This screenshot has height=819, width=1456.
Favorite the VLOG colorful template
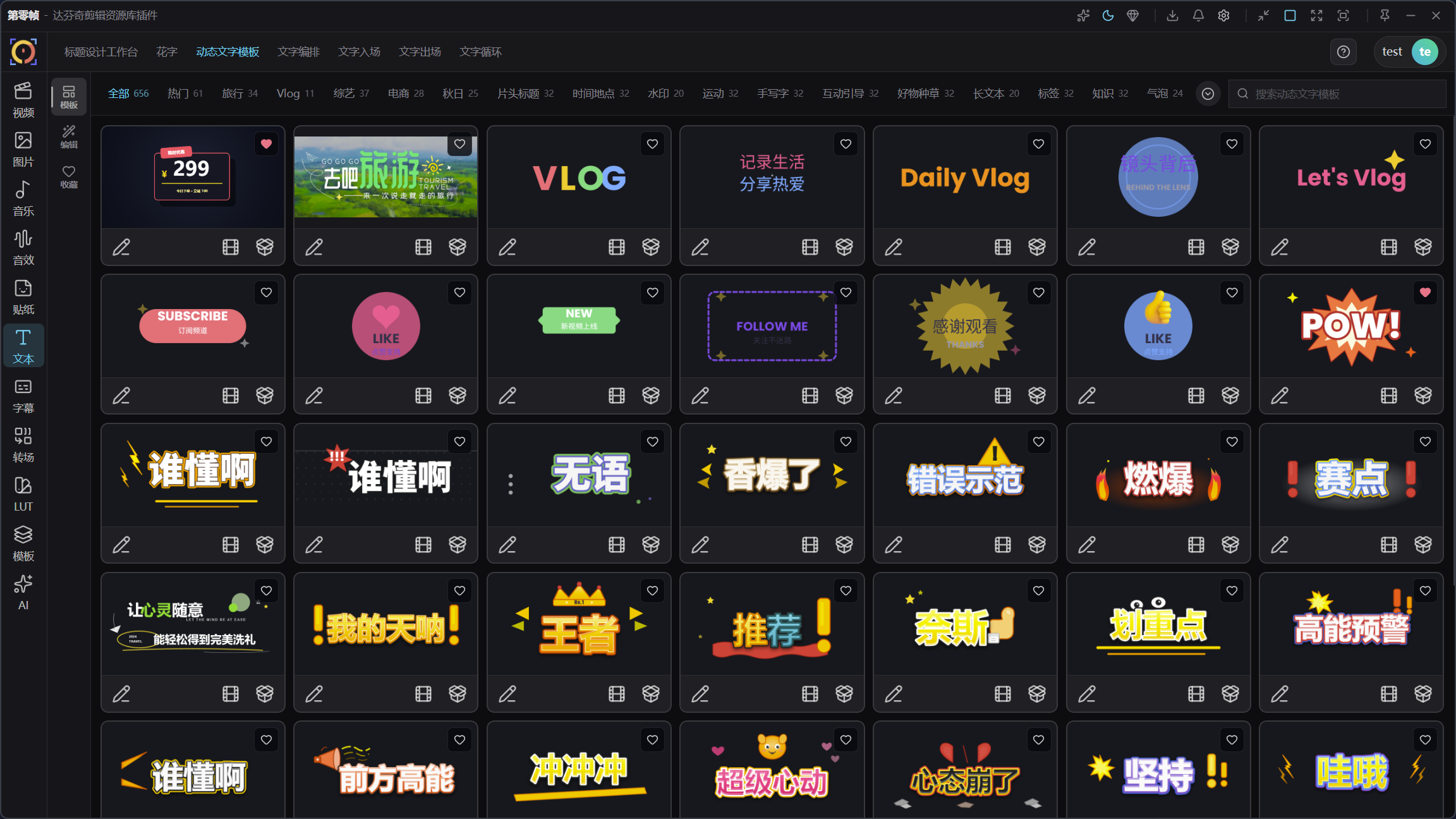[653, 144]
